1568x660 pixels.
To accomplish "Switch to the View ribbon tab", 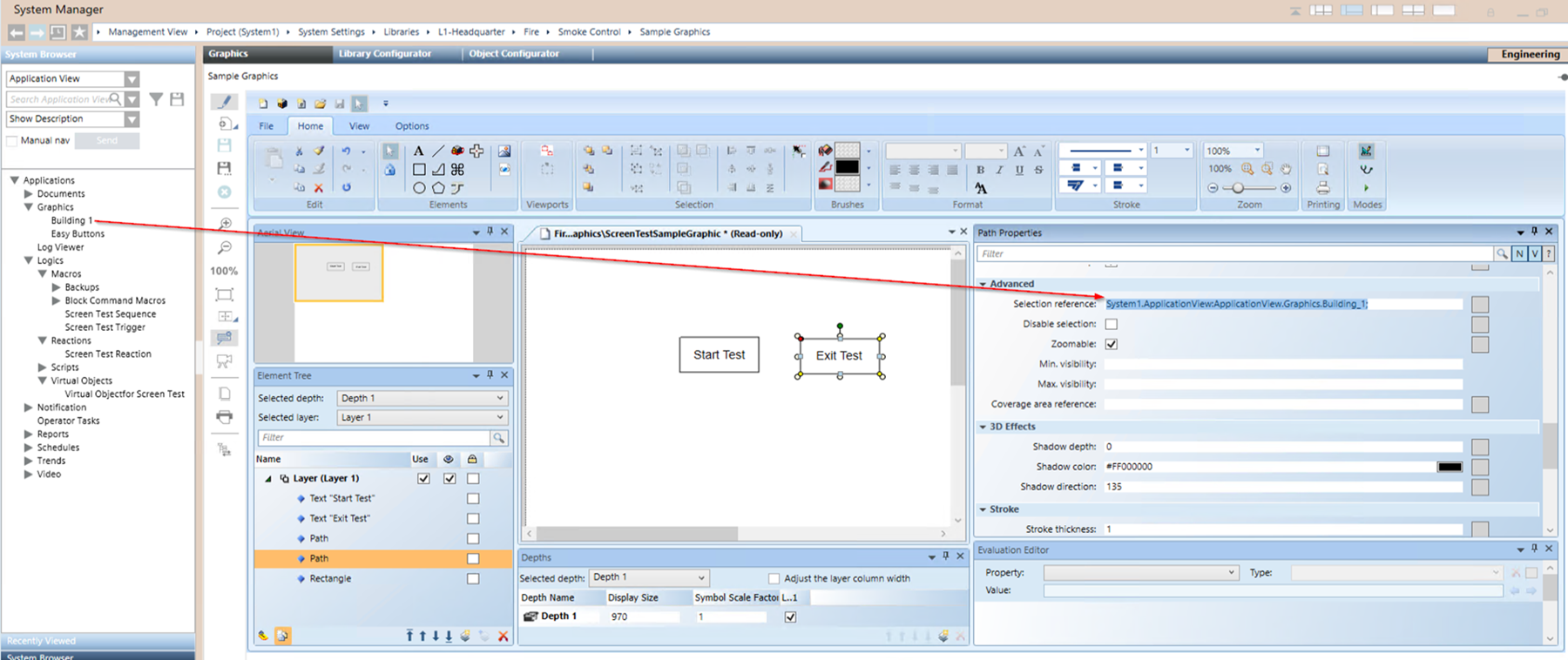I will coord(359,126).
